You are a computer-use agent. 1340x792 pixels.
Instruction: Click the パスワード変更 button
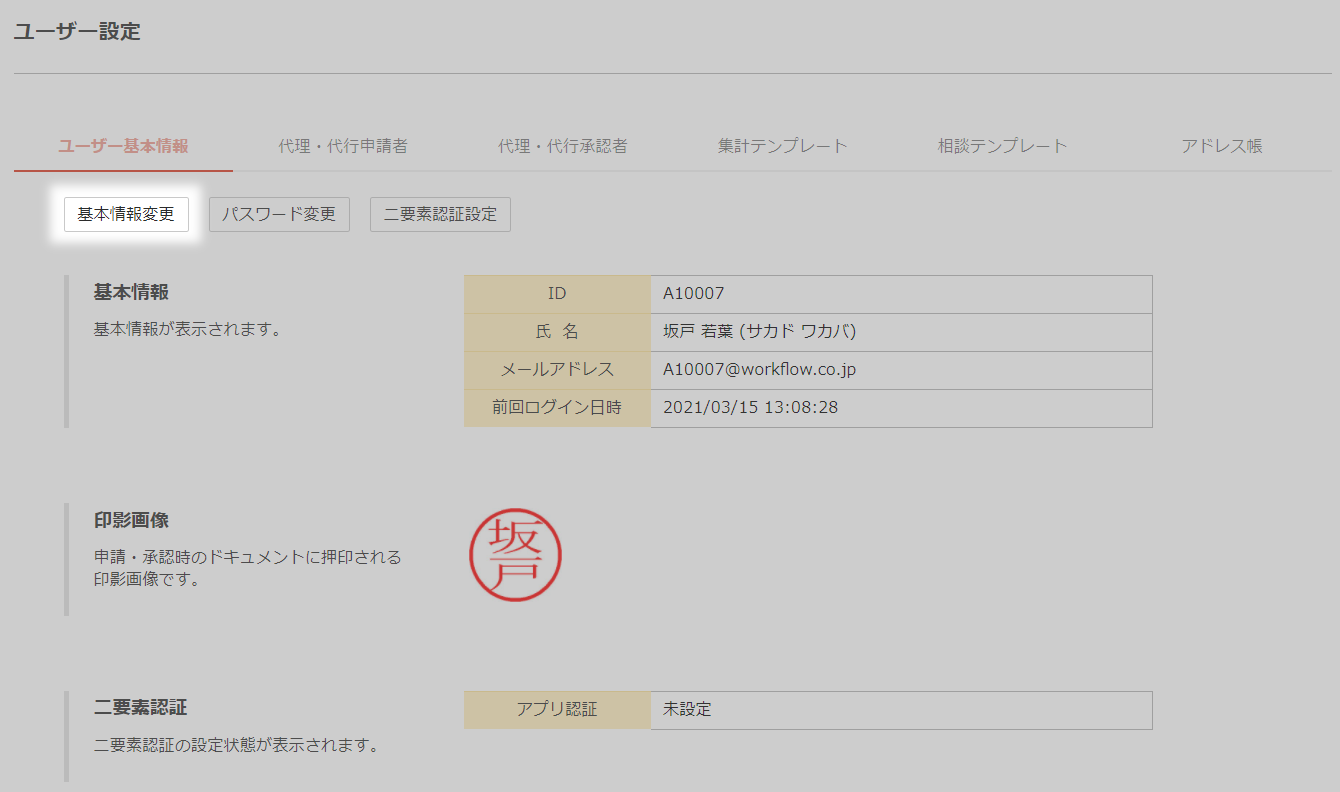pyautogui.click(x=279, y=215)
